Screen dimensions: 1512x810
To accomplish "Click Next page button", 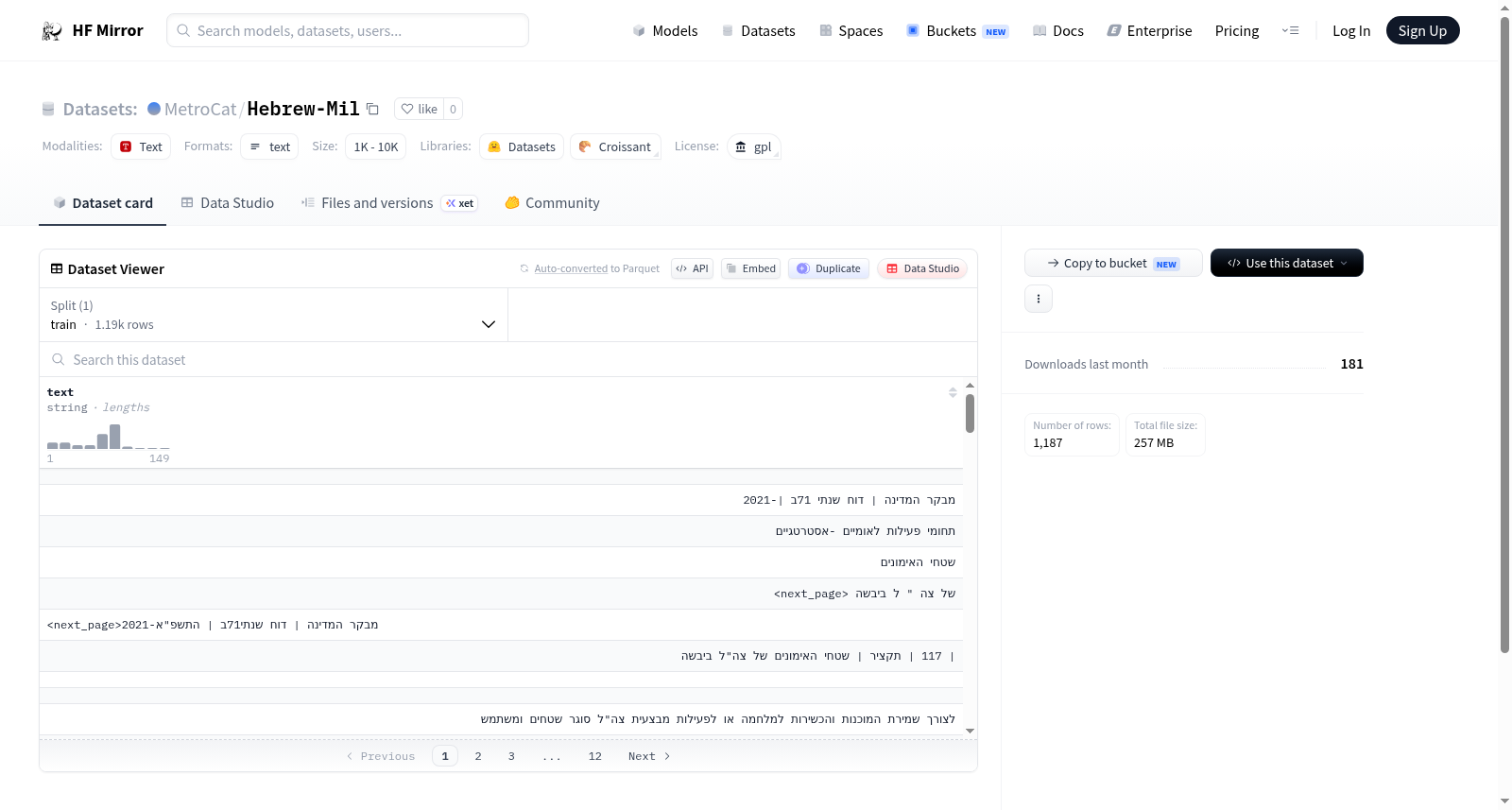I will pyautogui.click(x=649, y=756).
